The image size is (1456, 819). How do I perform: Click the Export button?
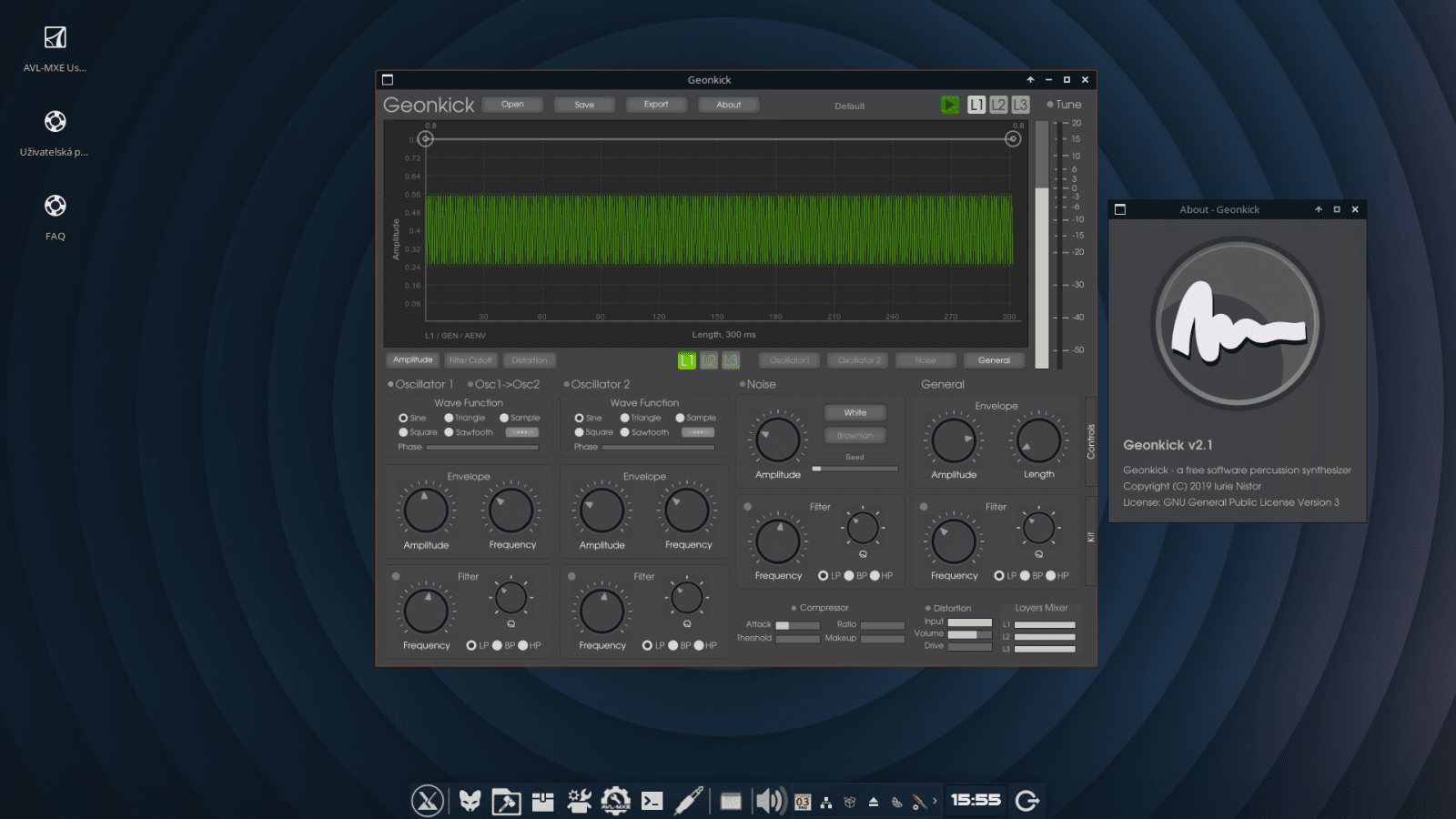pyautogui.click(x=656, y=104)
